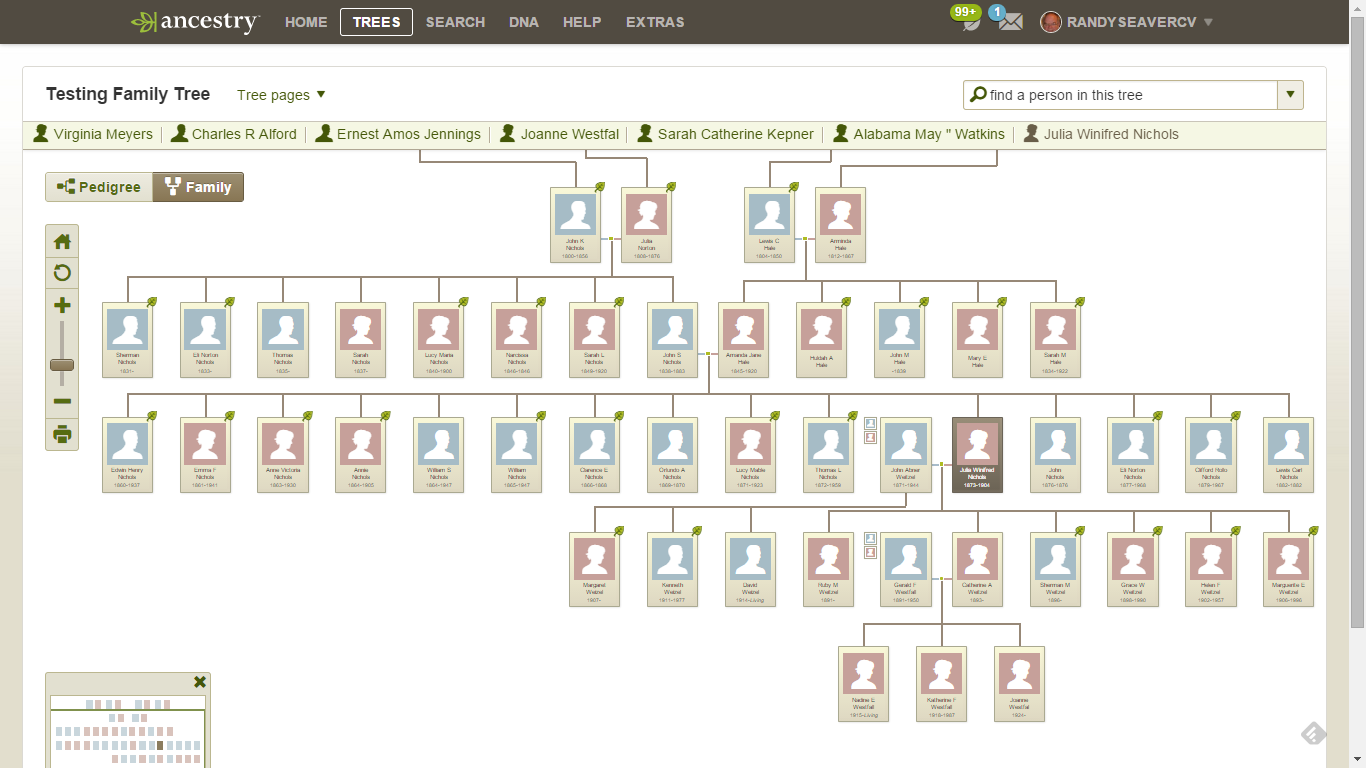This screenshot has height=768, width=1366.
Task: Click the refresh tree view icon
Action: 62,273
